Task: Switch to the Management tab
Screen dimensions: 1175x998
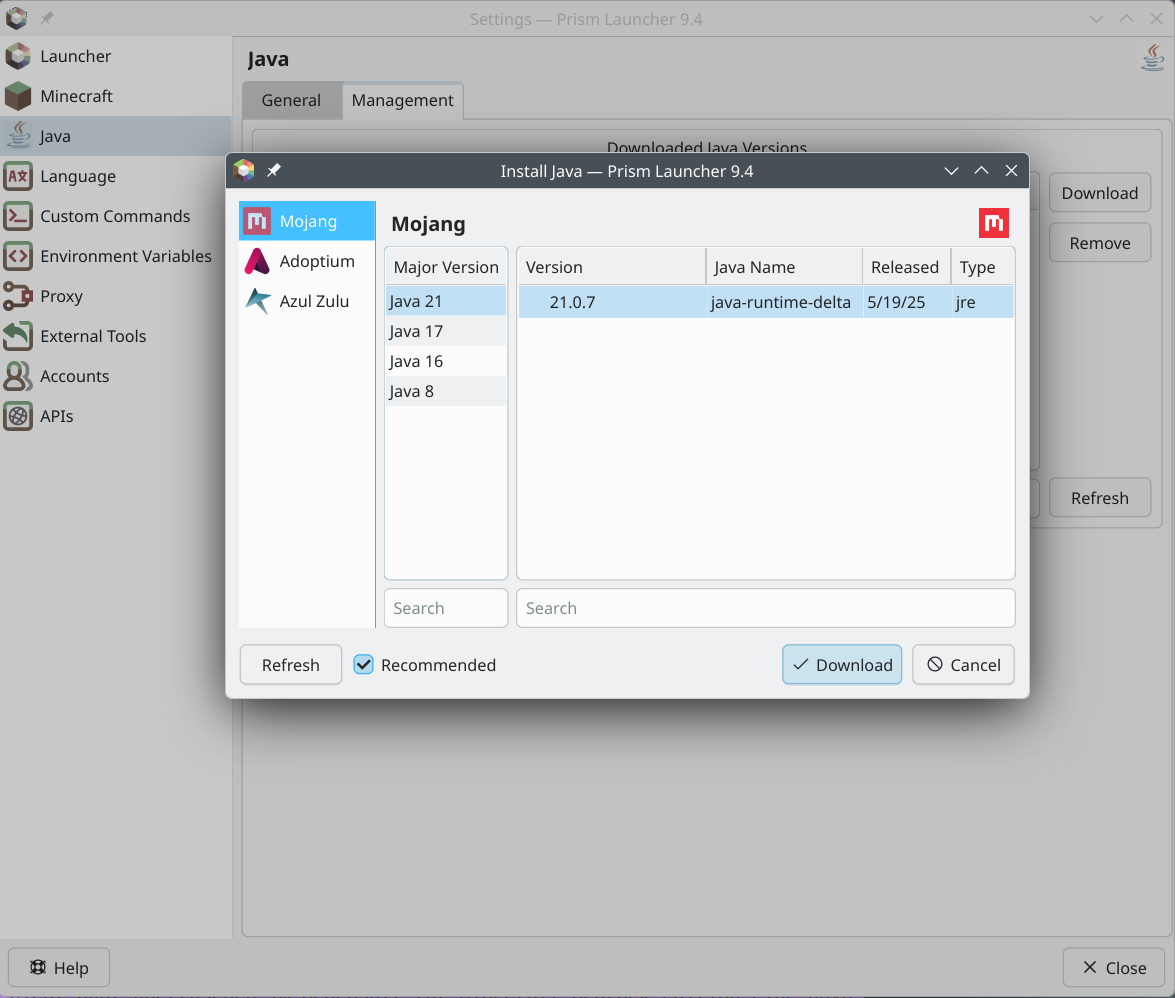Action: [x=402, y=100]
